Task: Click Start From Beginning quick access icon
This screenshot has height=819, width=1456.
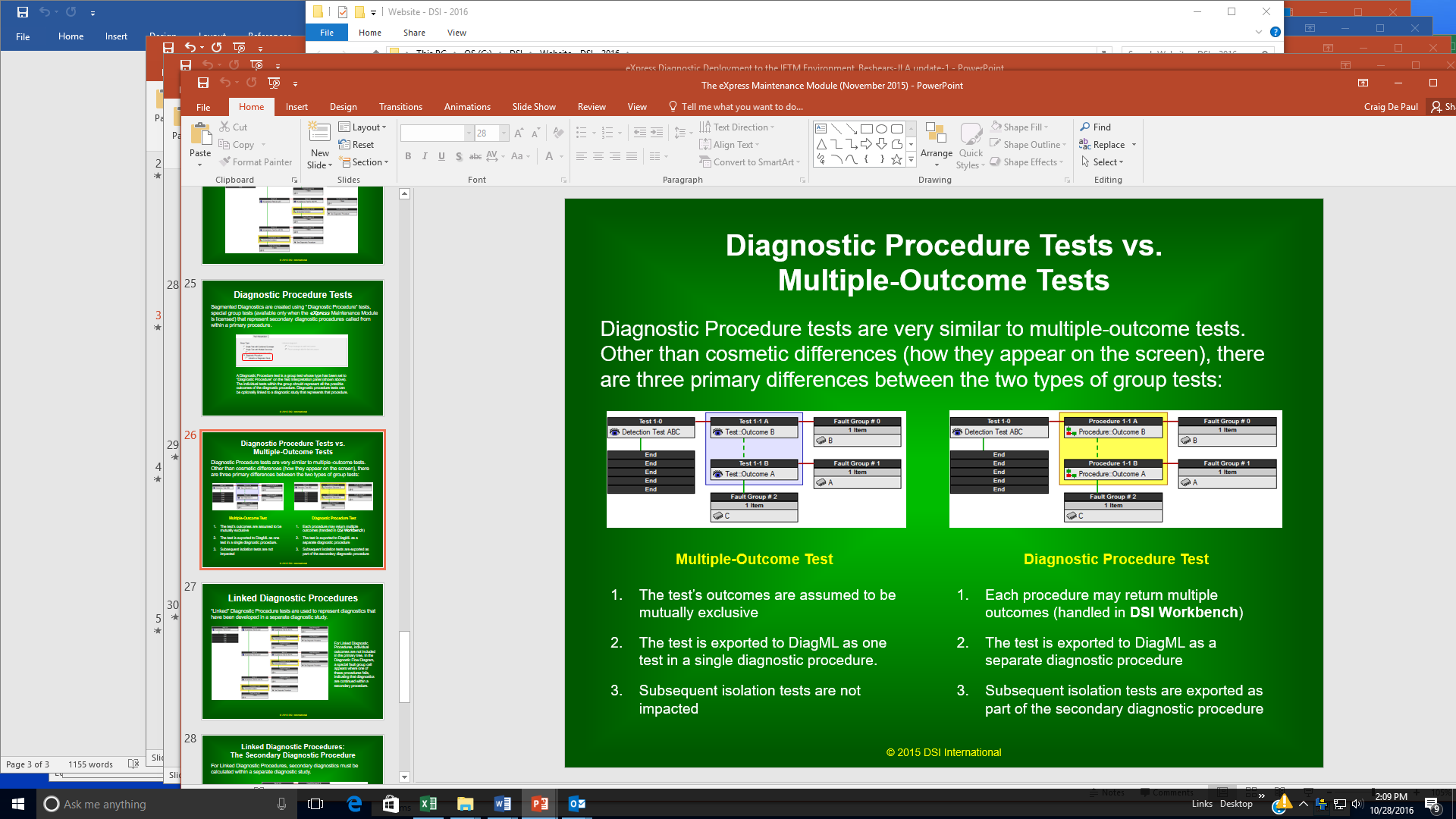Action: point(274,83)
